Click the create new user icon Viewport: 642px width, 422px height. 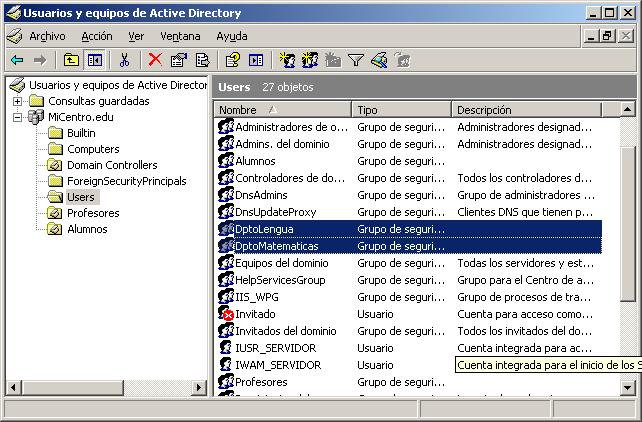pyautogui.click(x=287, y=60)
